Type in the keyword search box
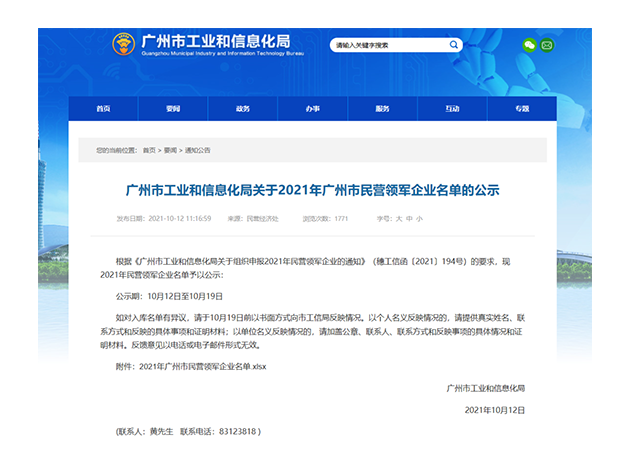 click(x=385, y=45)
